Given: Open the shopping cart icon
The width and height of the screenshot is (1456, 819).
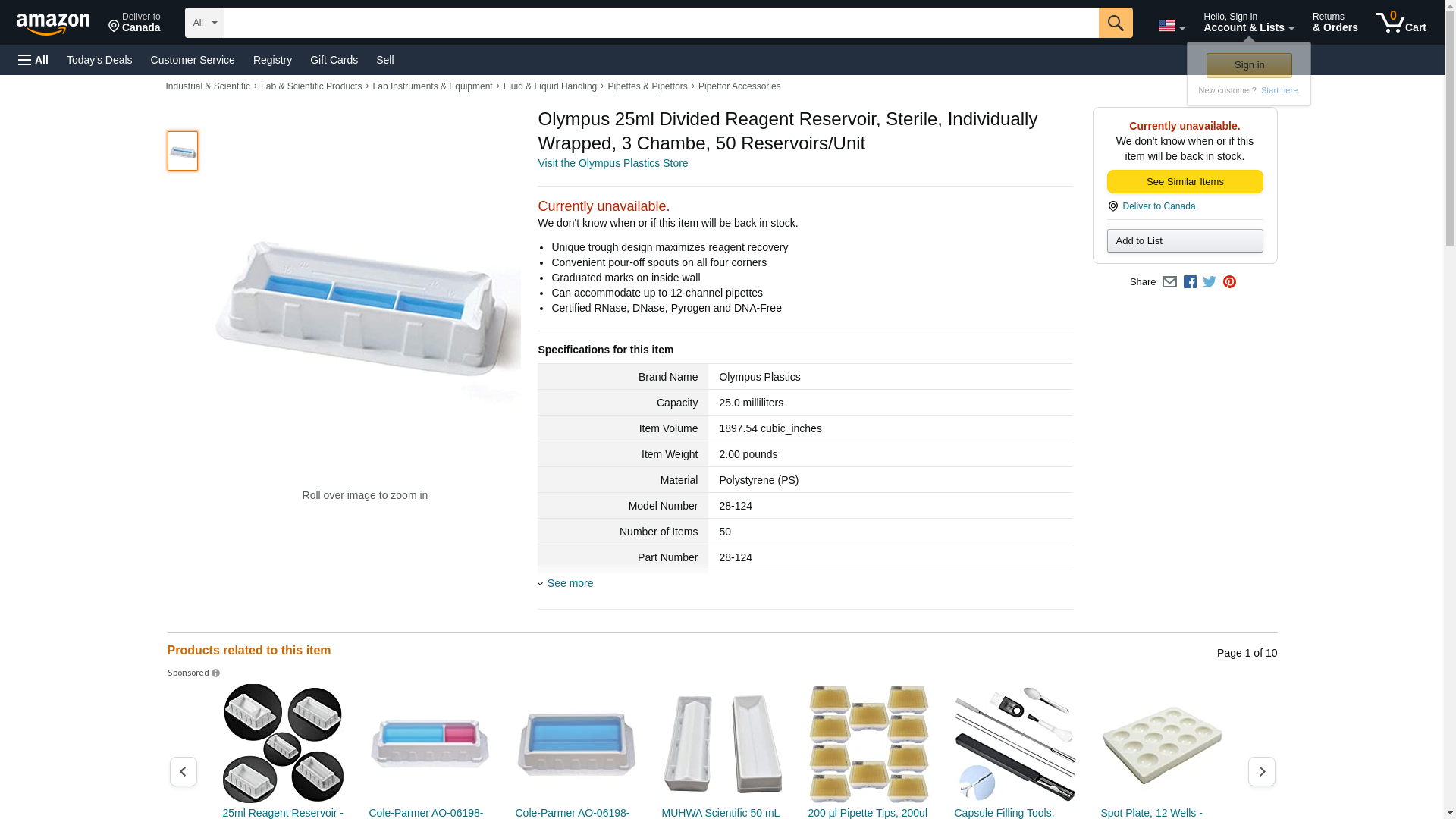Looking at the screenshot, I should 1401,23.
